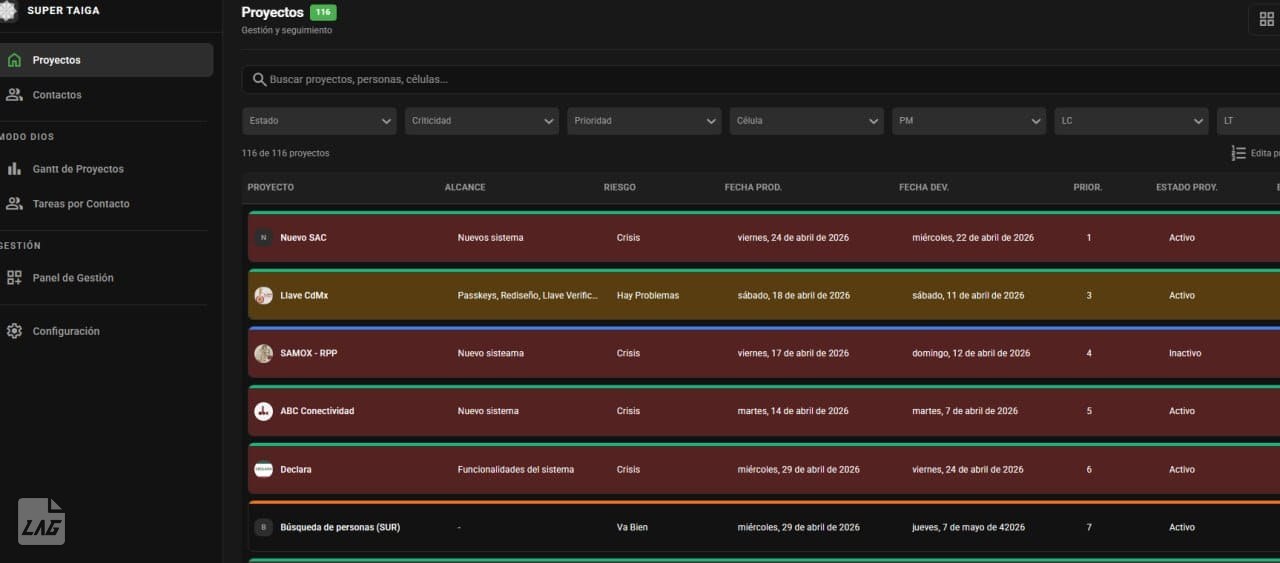Screen dimensions: 1280x563
Task: Expand the Criticidad filter dropdown
Action: tap(481, 121)
